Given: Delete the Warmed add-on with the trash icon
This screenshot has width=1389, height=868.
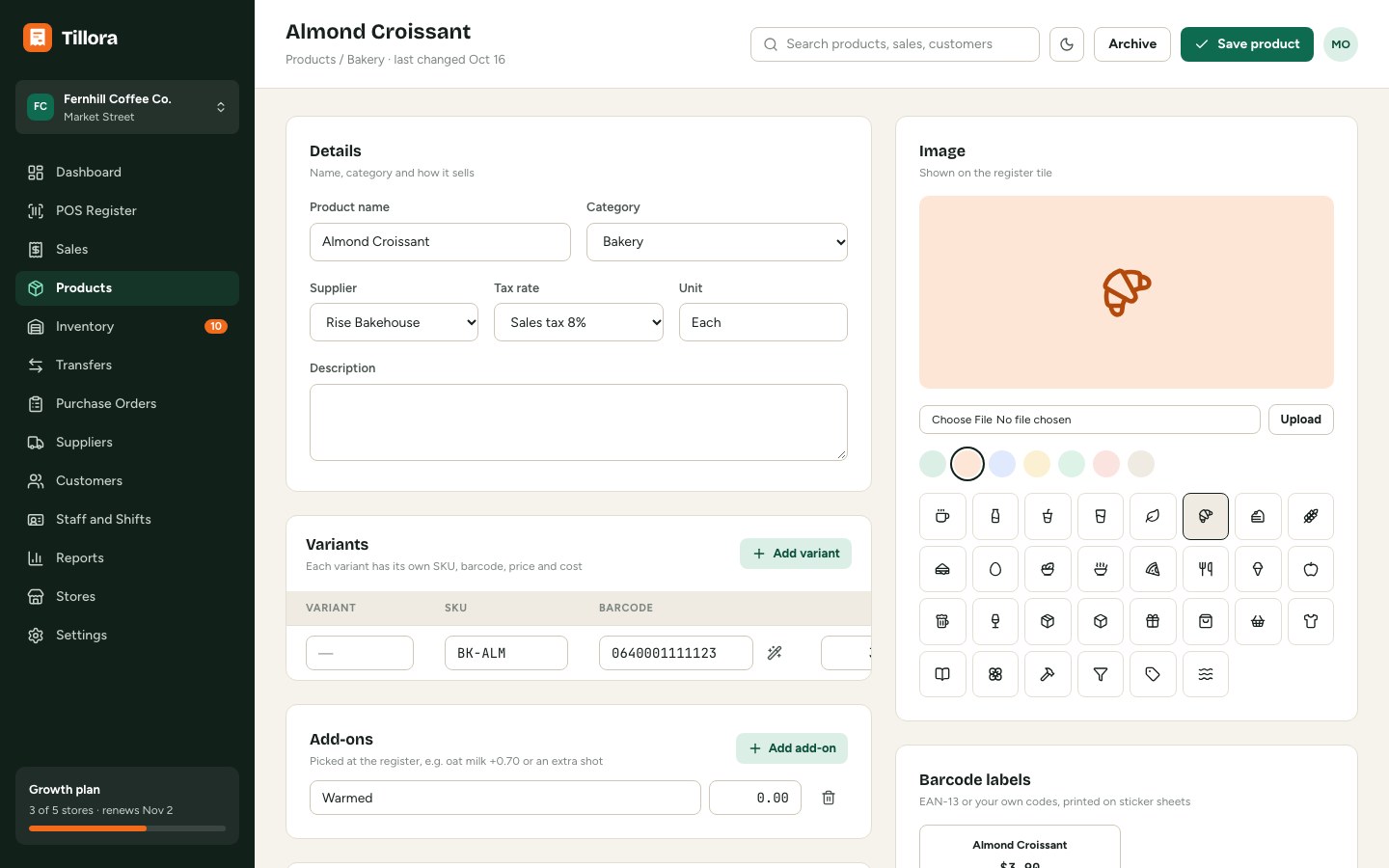Looking at the screenshot, I should (829, 798).
